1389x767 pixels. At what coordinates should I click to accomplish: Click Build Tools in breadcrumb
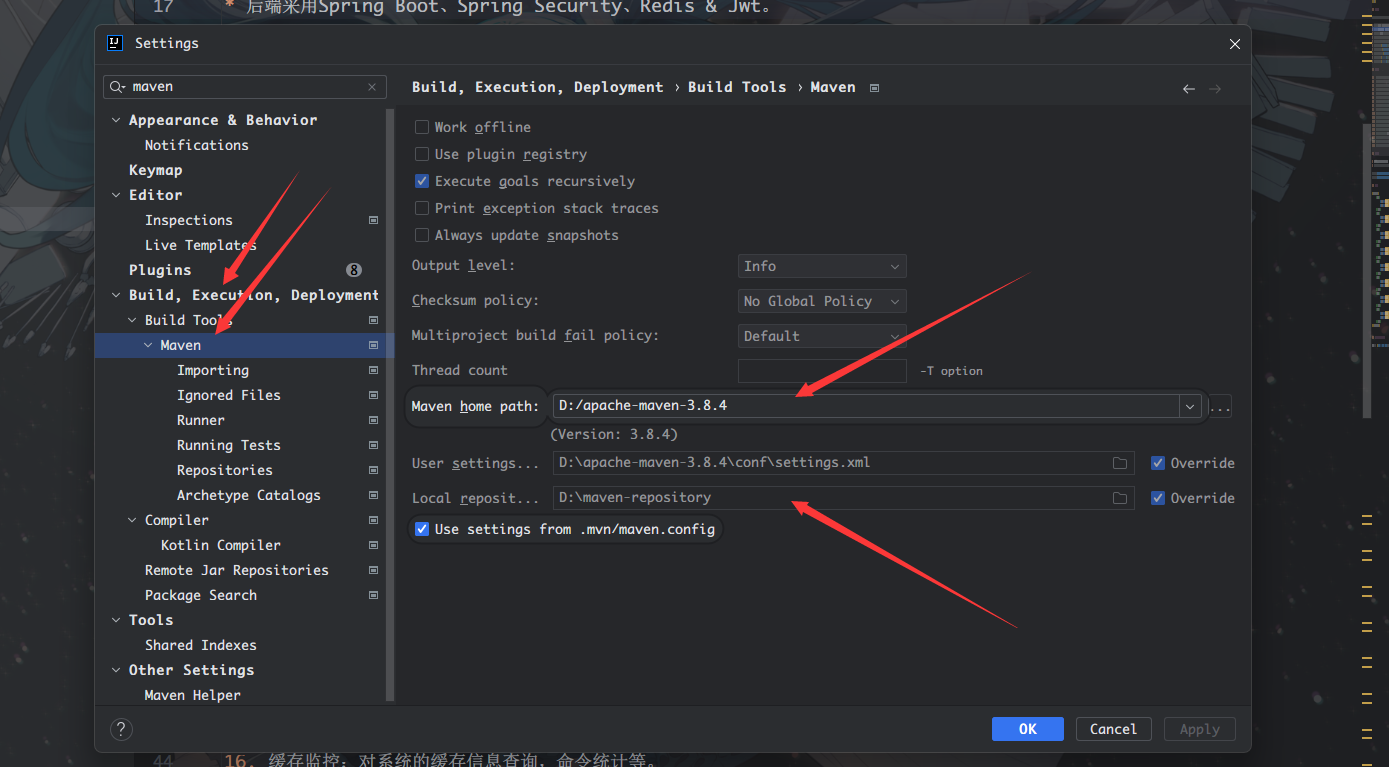tap(737, 87)
